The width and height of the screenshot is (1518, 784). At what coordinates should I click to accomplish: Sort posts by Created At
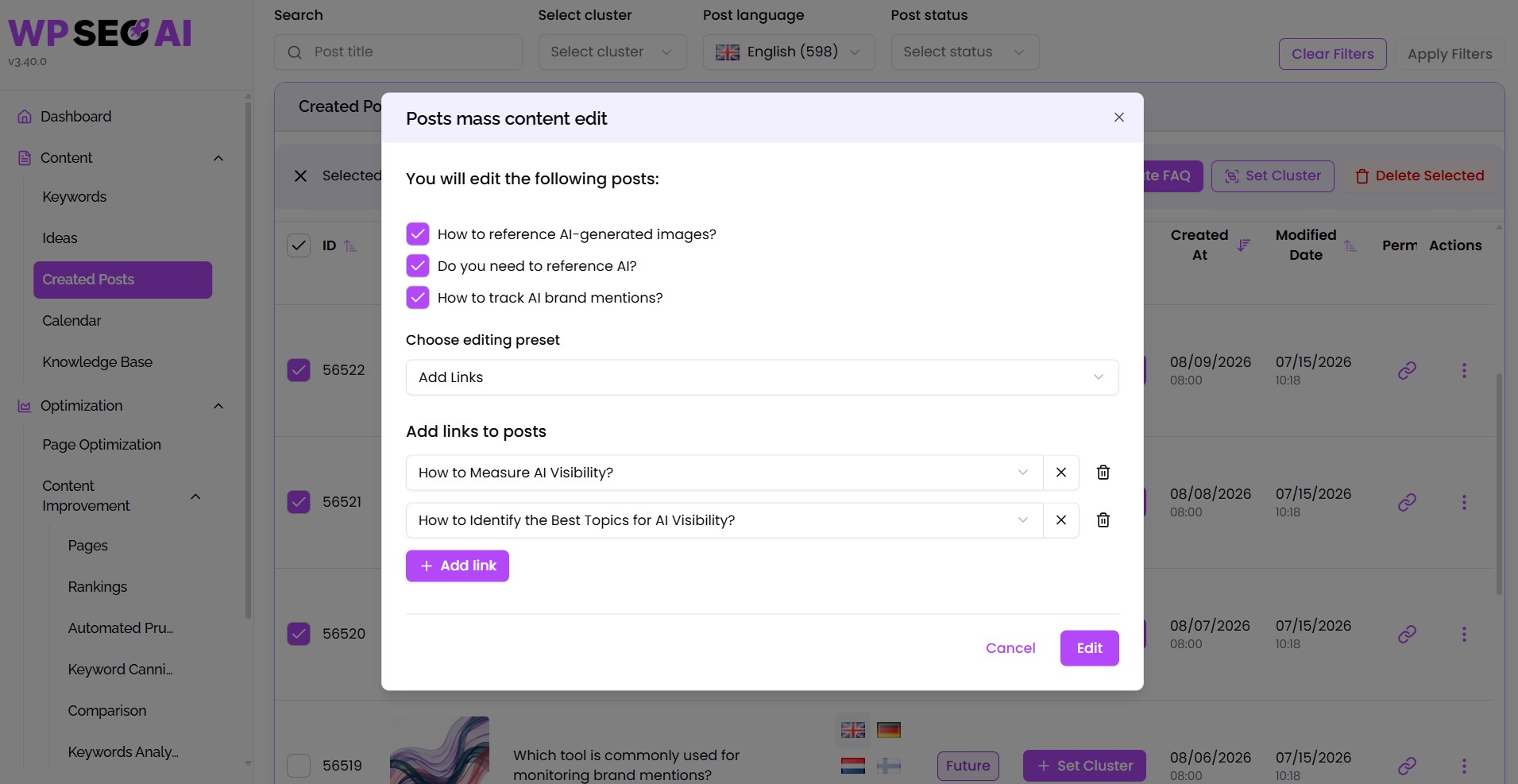click(x=1244, y=245)
